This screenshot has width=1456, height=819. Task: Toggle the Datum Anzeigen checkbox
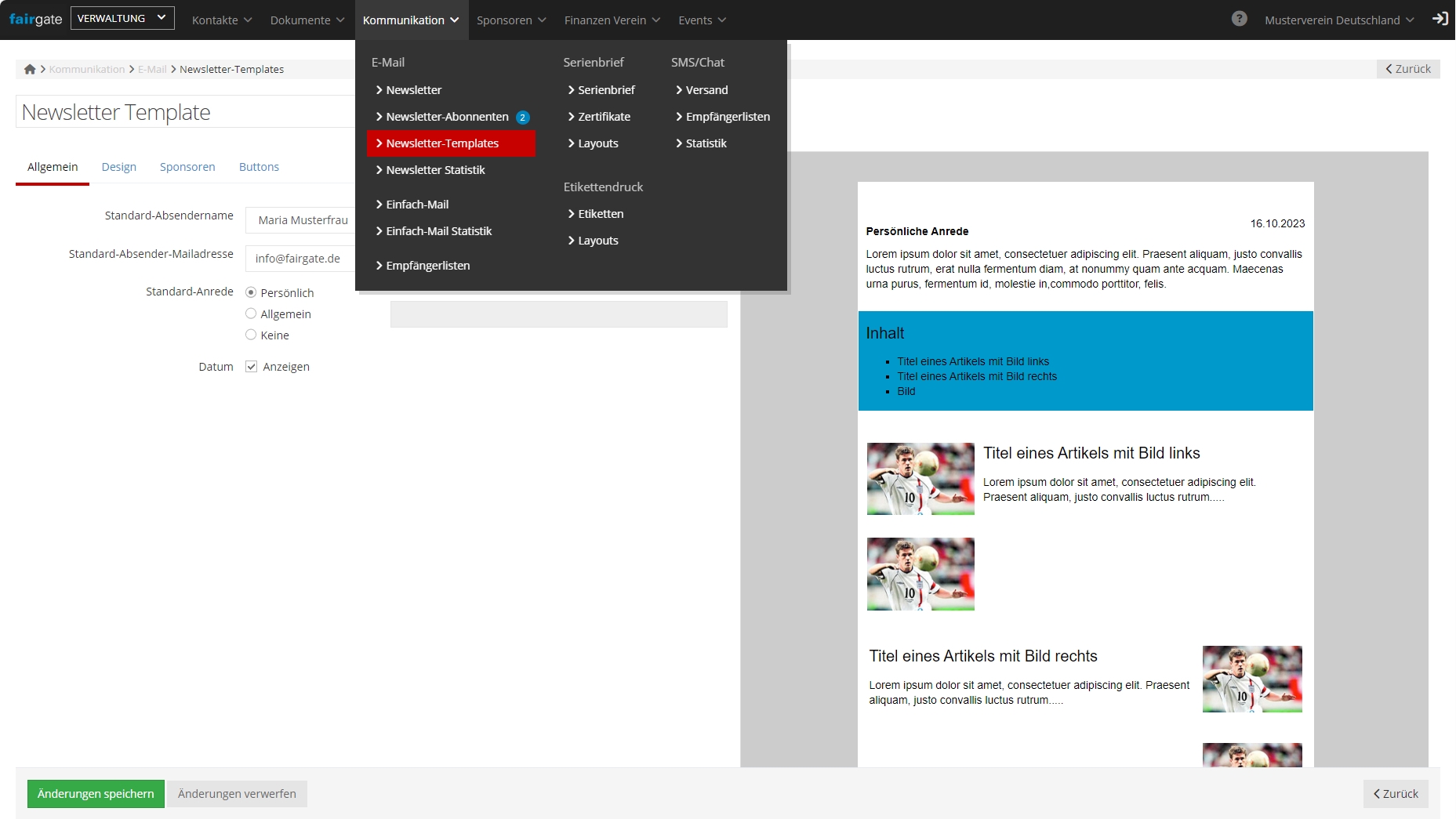(x=252, y=366)
